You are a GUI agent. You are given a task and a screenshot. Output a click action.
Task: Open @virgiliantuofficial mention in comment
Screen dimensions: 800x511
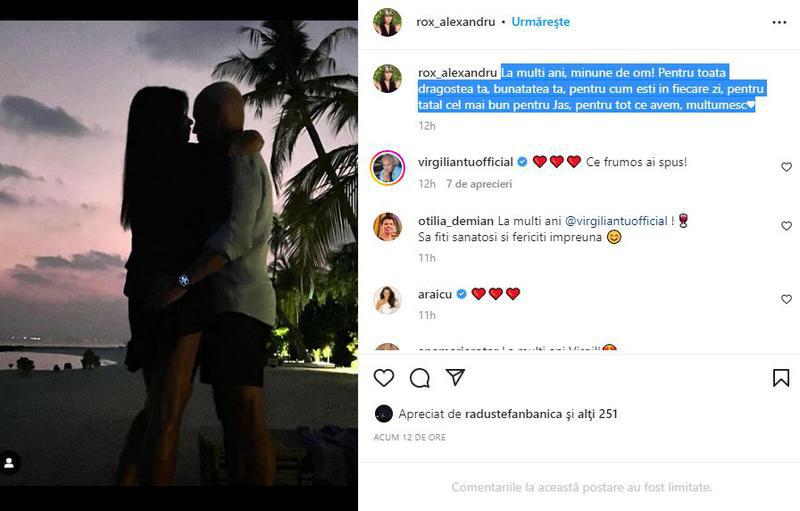(616, 221)
